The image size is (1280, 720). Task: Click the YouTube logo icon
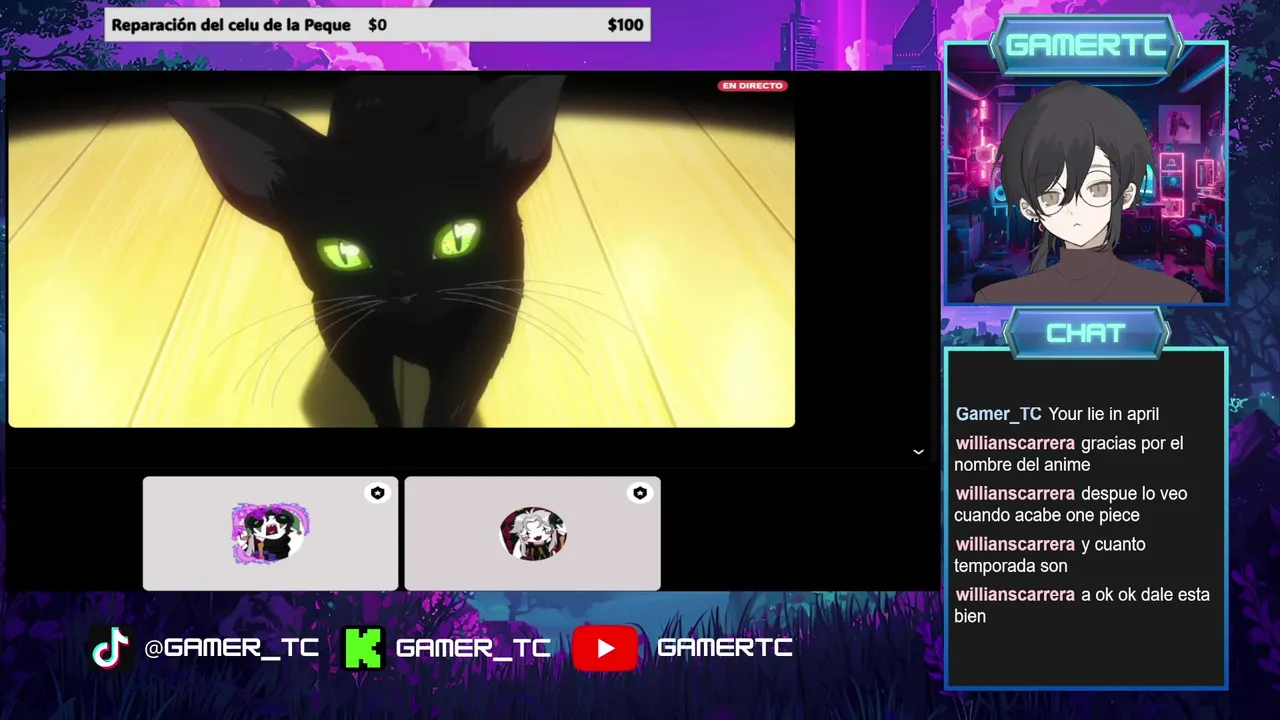click(x=605, y=648)
